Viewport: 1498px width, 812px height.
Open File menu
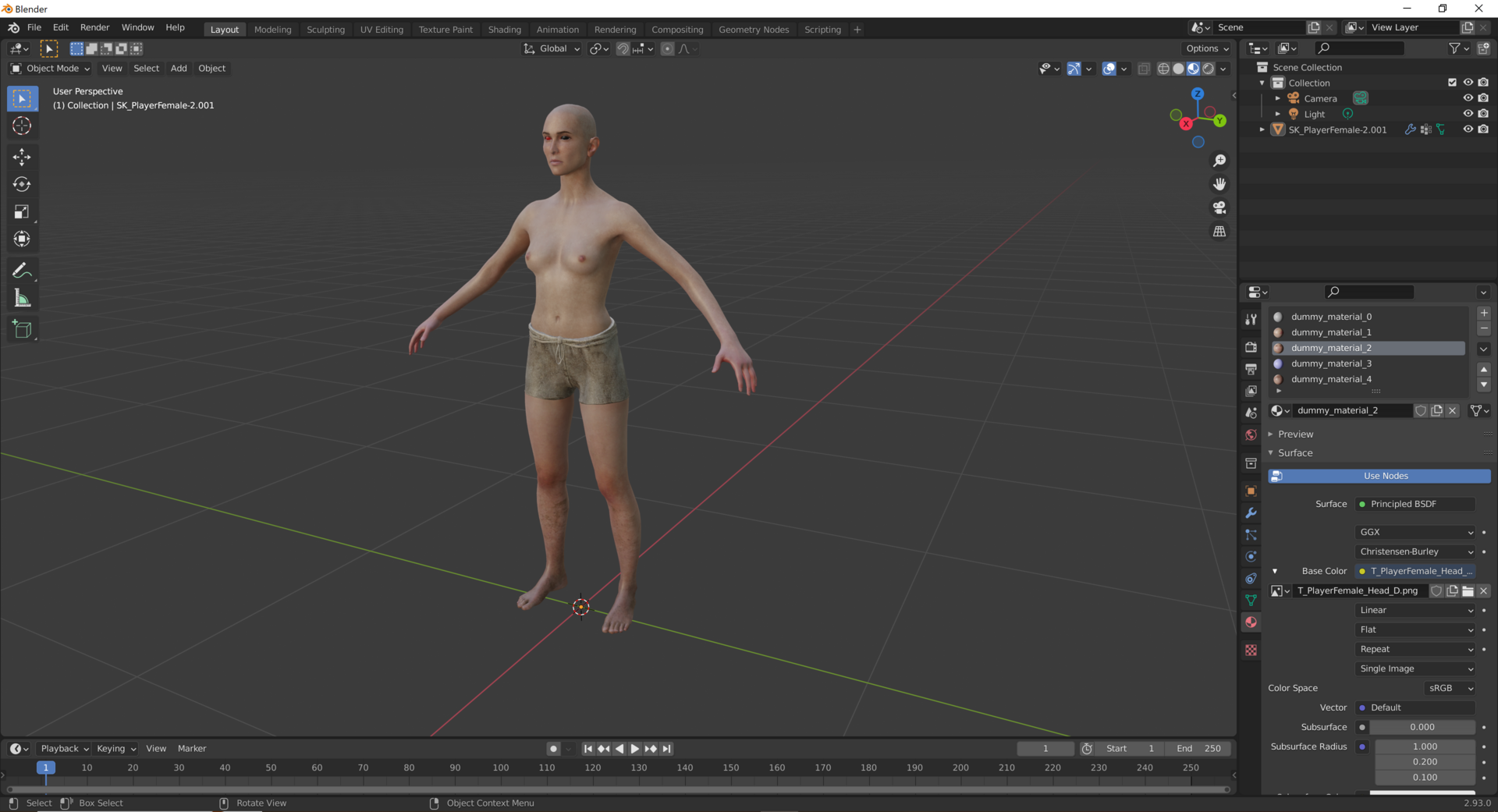pyautogui.click(x=34, y=27)
